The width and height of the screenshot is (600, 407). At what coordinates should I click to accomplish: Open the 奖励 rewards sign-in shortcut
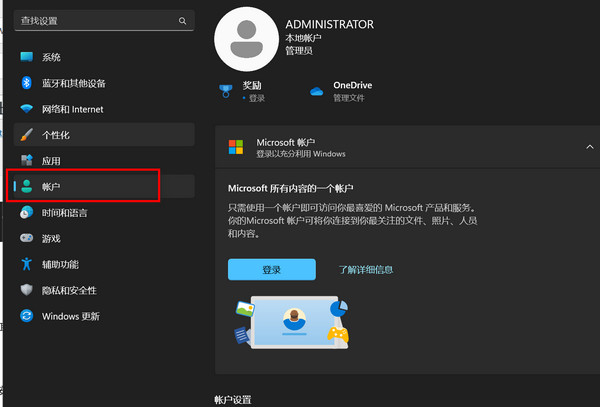[250, 91]
